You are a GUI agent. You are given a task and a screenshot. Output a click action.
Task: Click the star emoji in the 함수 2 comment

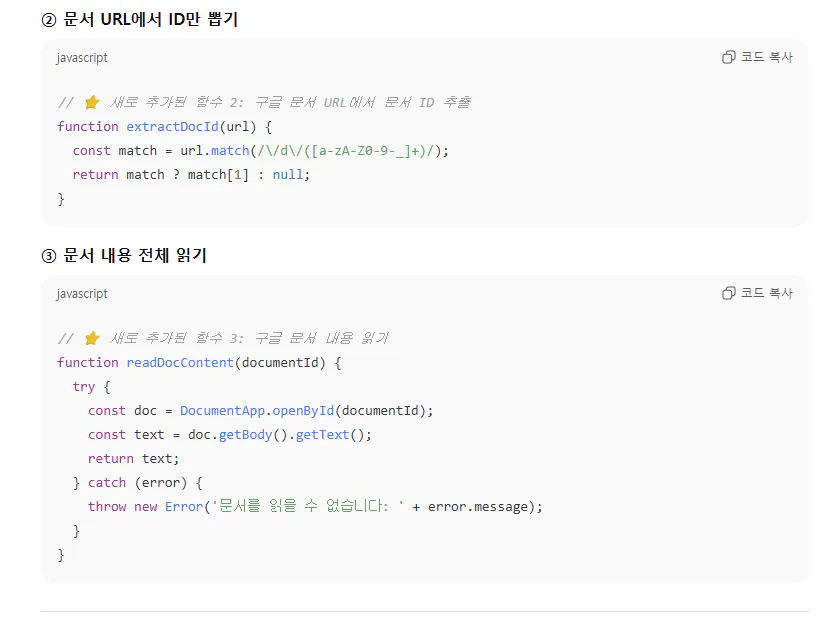click(x=92, y=102)
